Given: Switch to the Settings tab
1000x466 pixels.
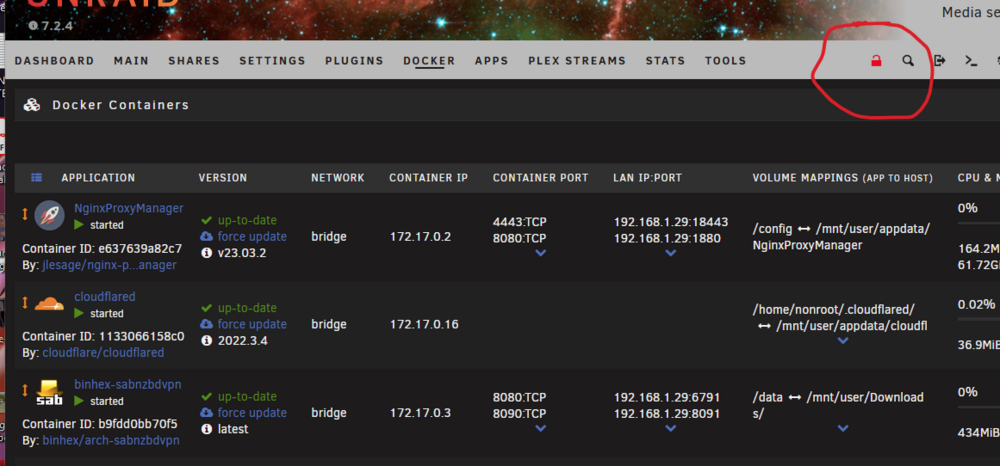Looking at the screenshot, I should point(272,61).
